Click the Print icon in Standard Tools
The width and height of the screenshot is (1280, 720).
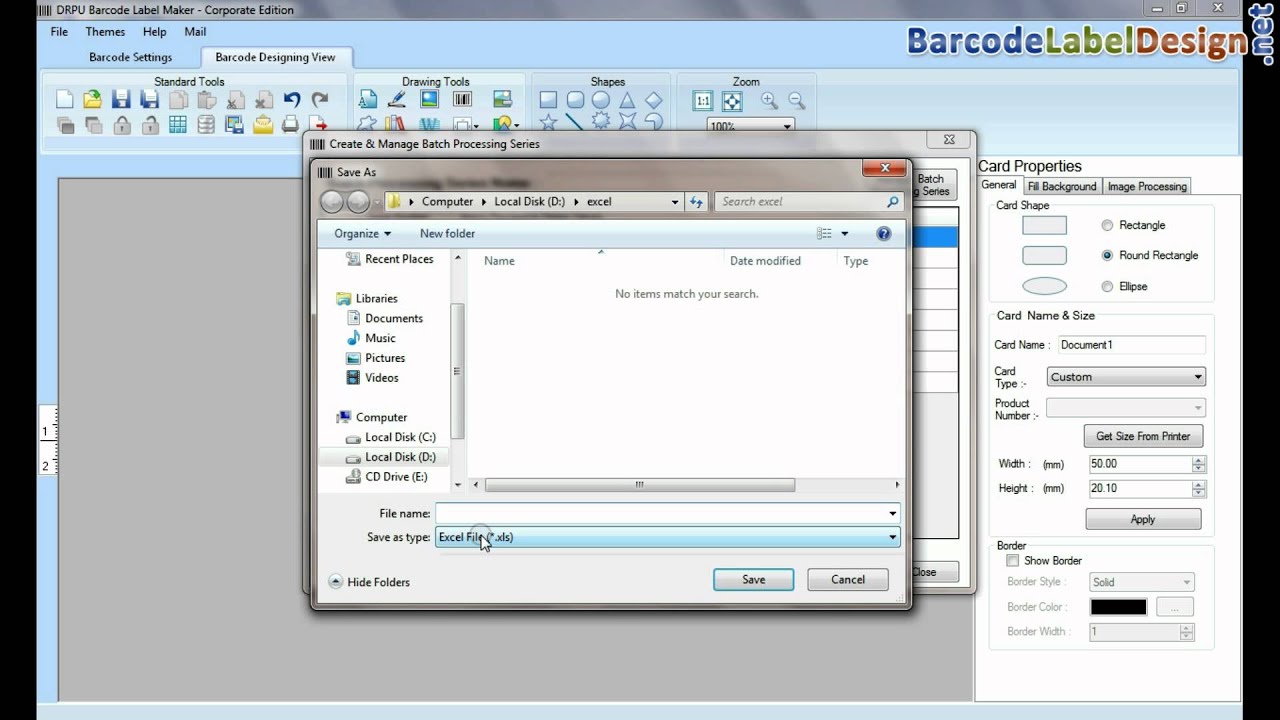tap(290, 125)
